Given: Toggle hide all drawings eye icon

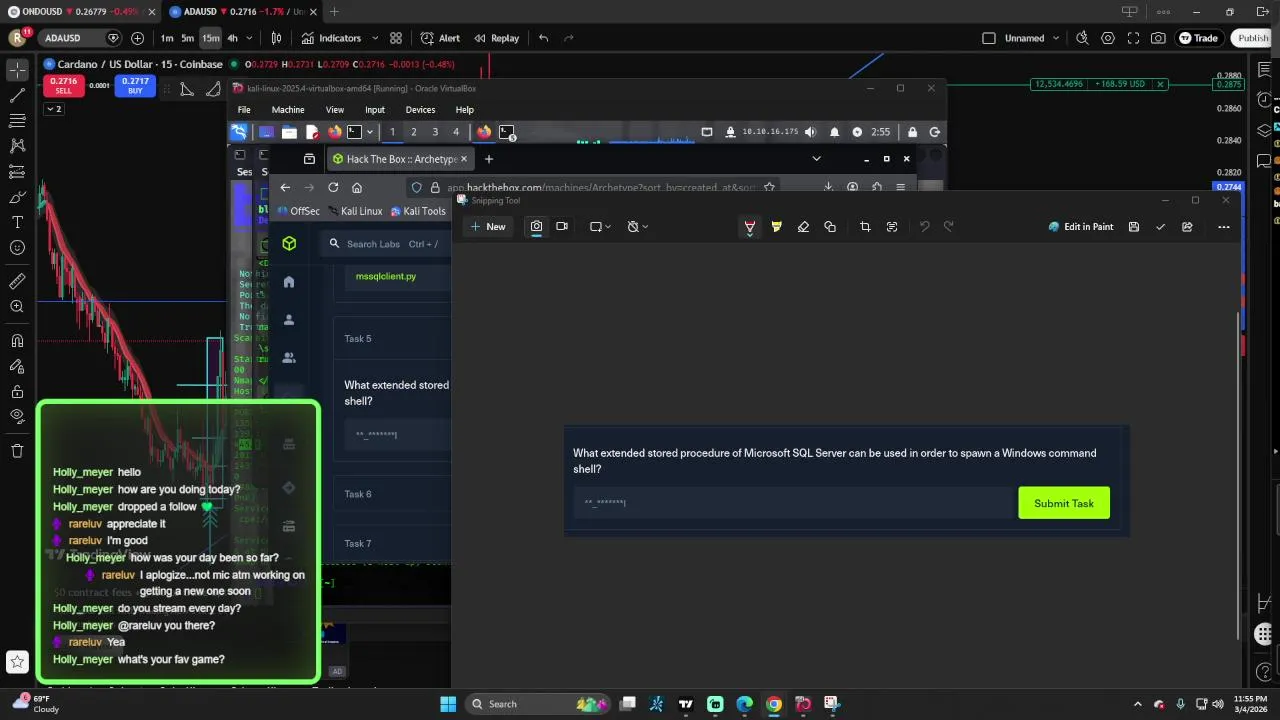Looking at the screenshot, I should point(17,416).
